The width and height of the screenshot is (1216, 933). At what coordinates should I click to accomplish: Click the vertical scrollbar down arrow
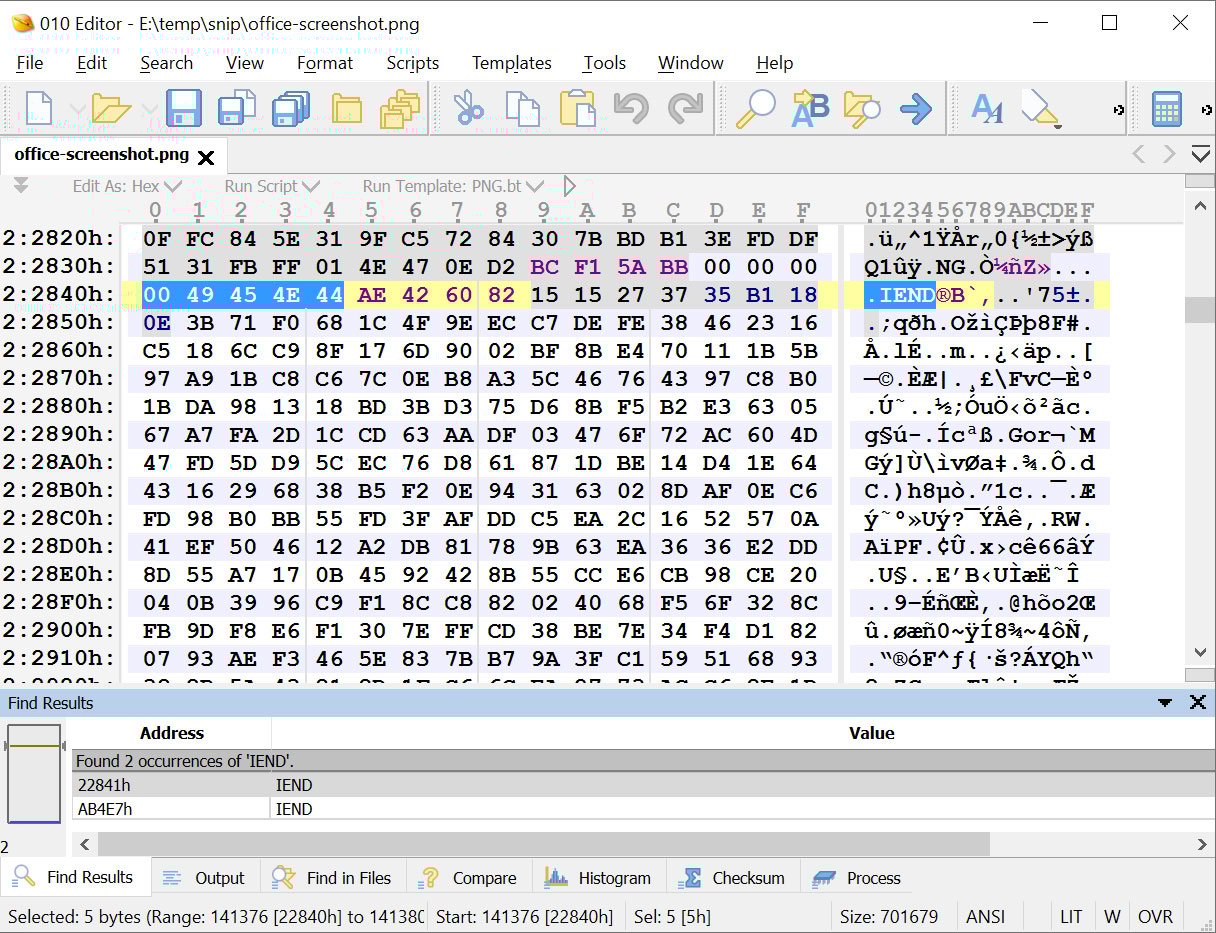(1199, 651)
